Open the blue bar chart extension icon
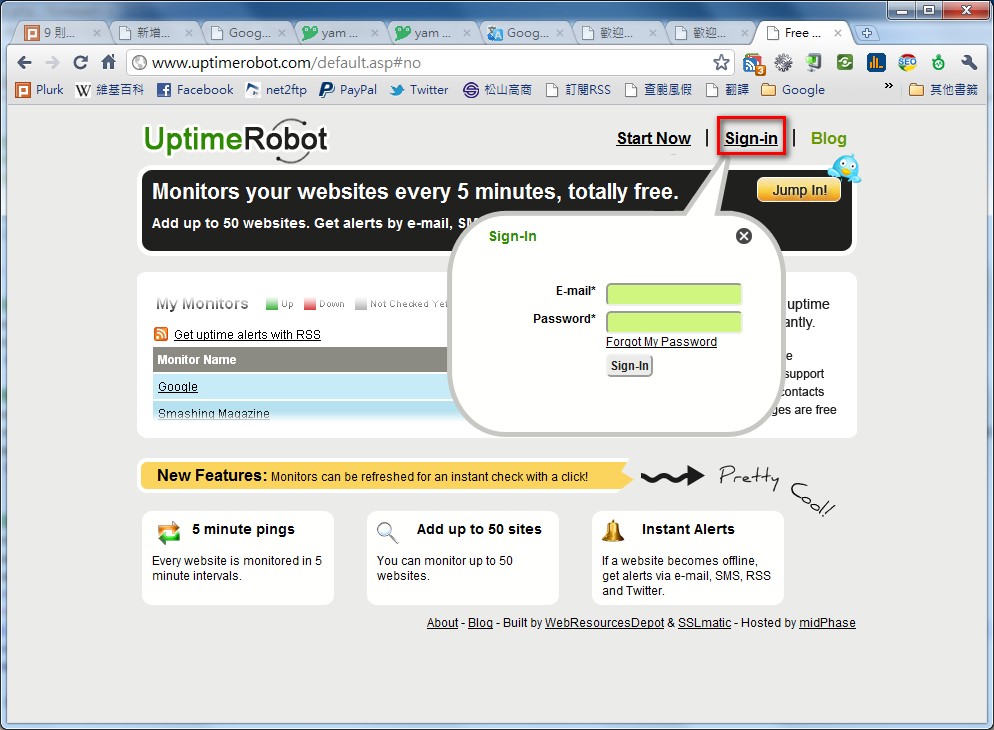The width and height of the screenshot is (994, 730). click(x=876, y=62)
